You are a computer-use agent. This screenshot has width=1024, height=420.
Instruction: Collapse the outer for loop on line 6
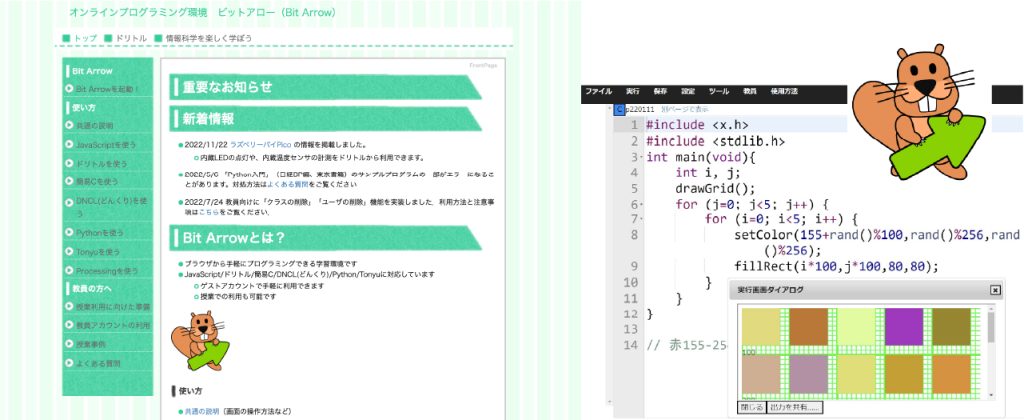(x=641, y=204)
